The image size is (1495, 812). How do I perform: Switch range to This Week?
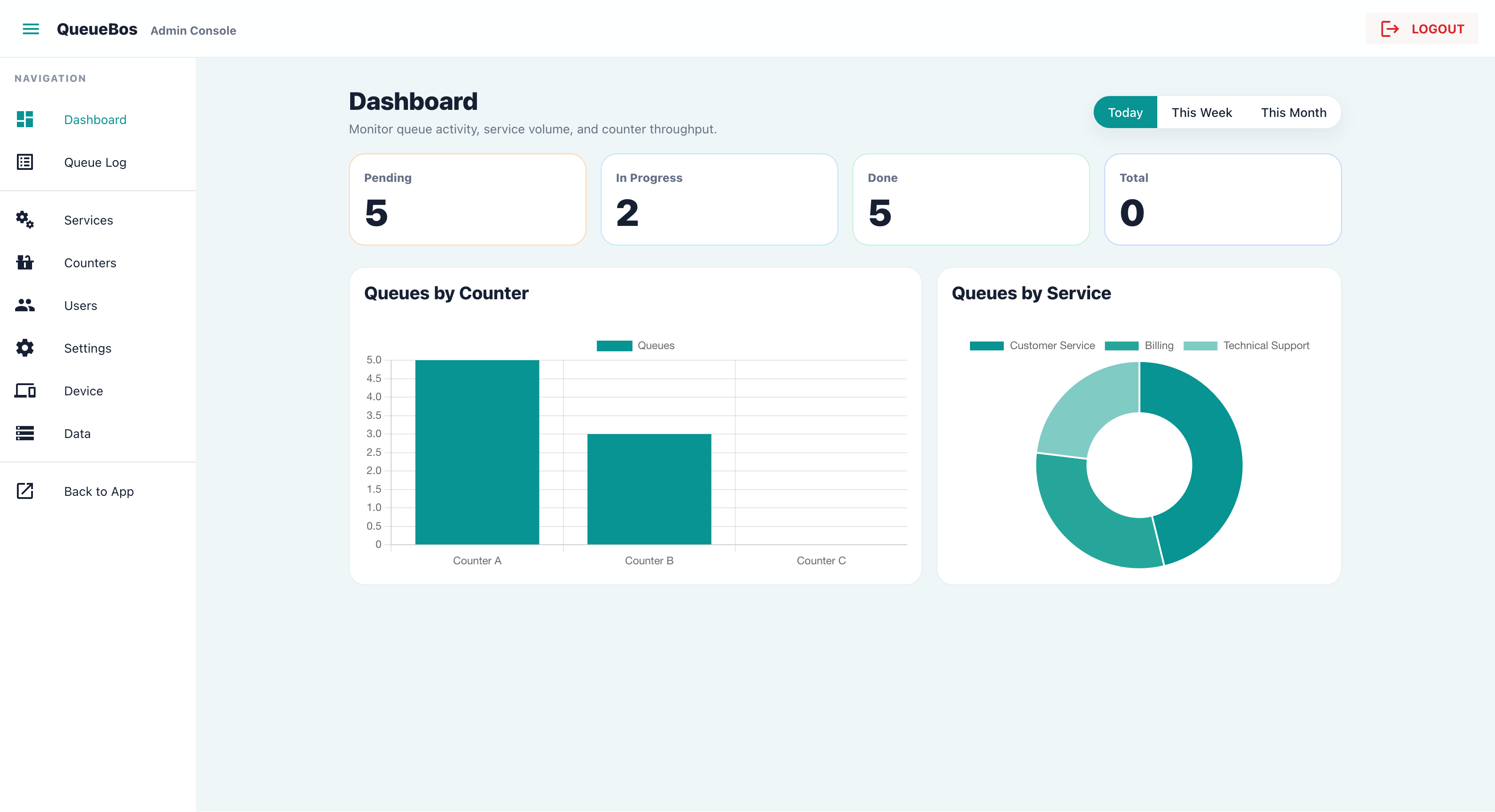tap(1201, 113)
